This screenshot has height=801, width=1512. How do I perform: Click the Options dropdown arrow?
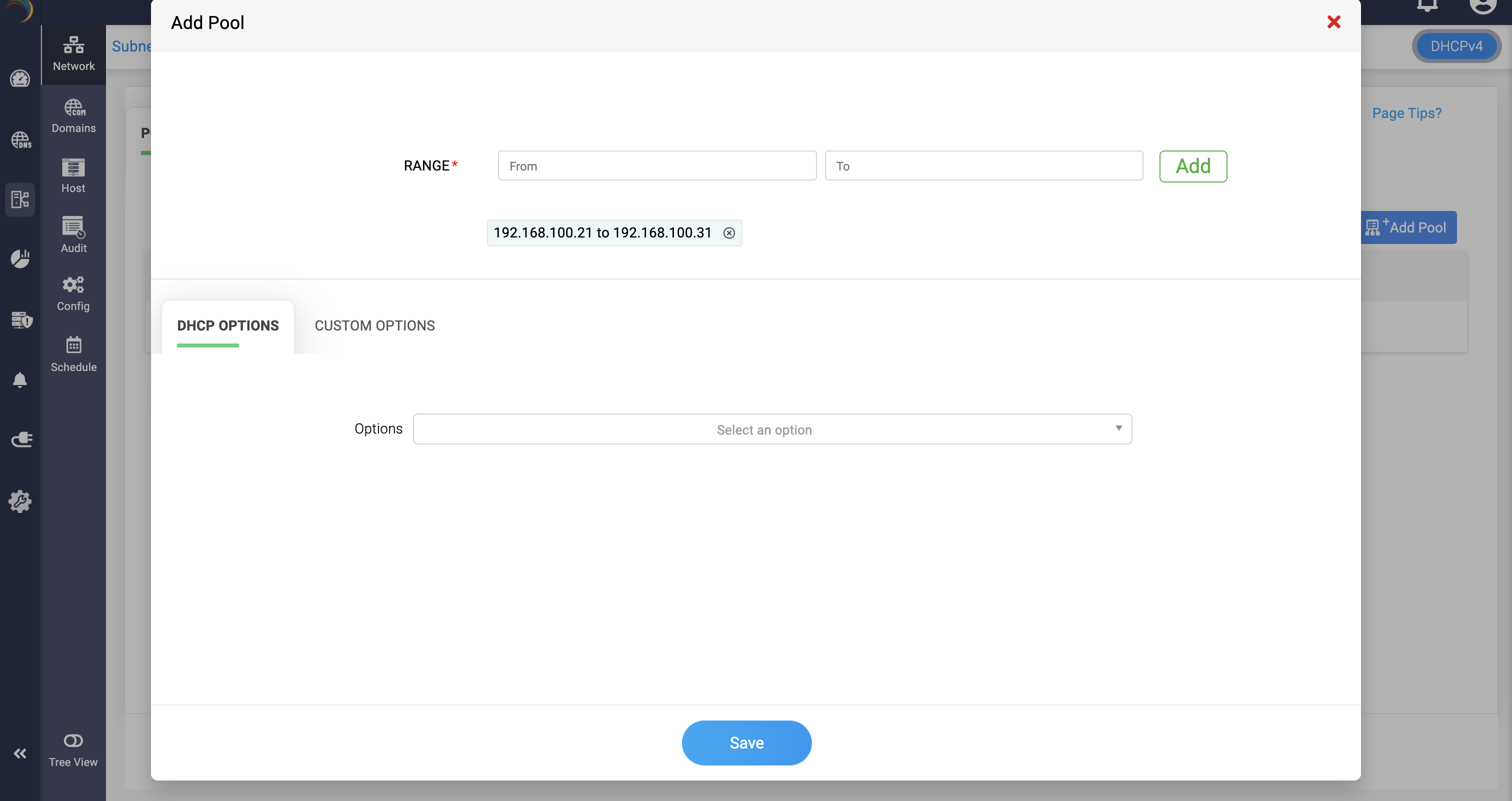[x=1118, y=428]
